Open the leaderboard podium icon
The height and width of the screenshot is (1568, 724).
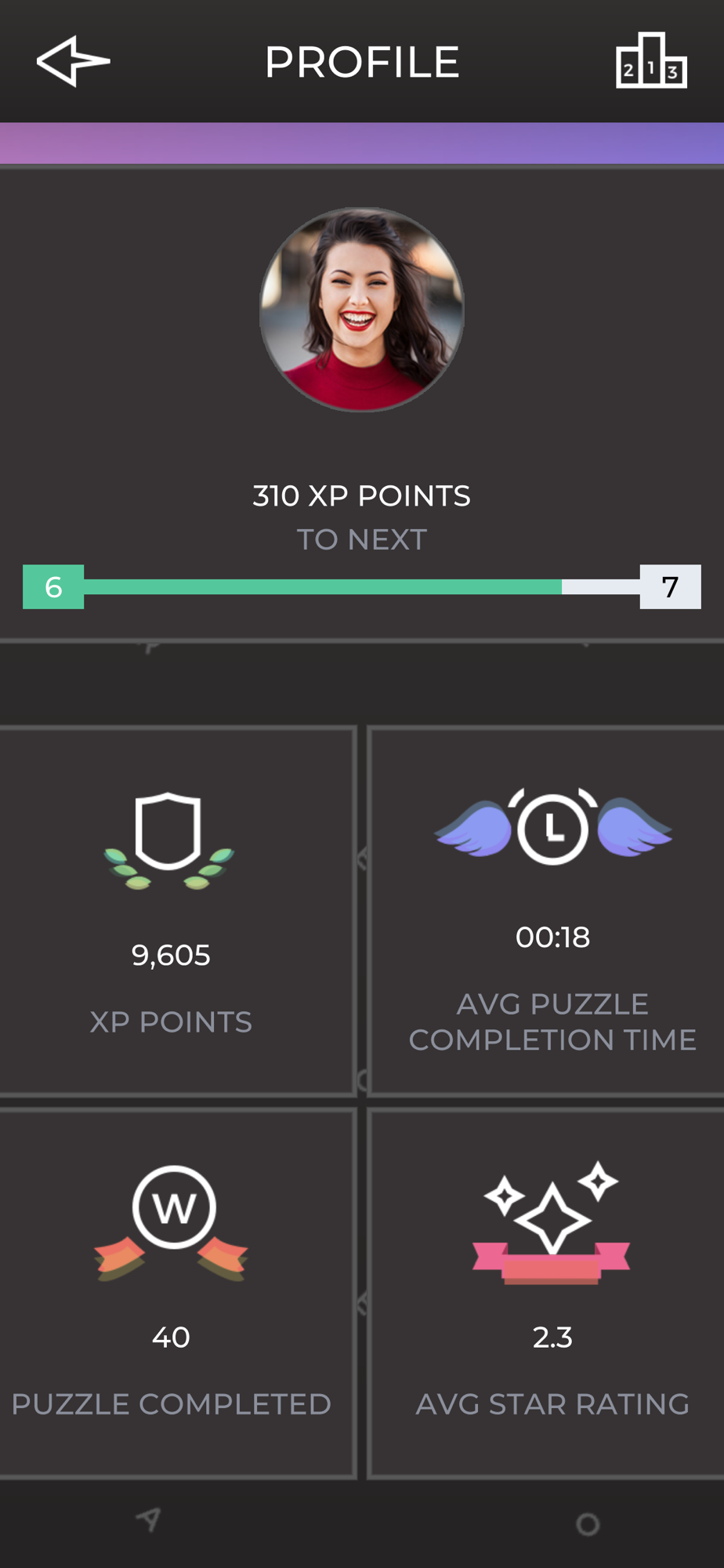pyautogui.click(x=651, y=61)
